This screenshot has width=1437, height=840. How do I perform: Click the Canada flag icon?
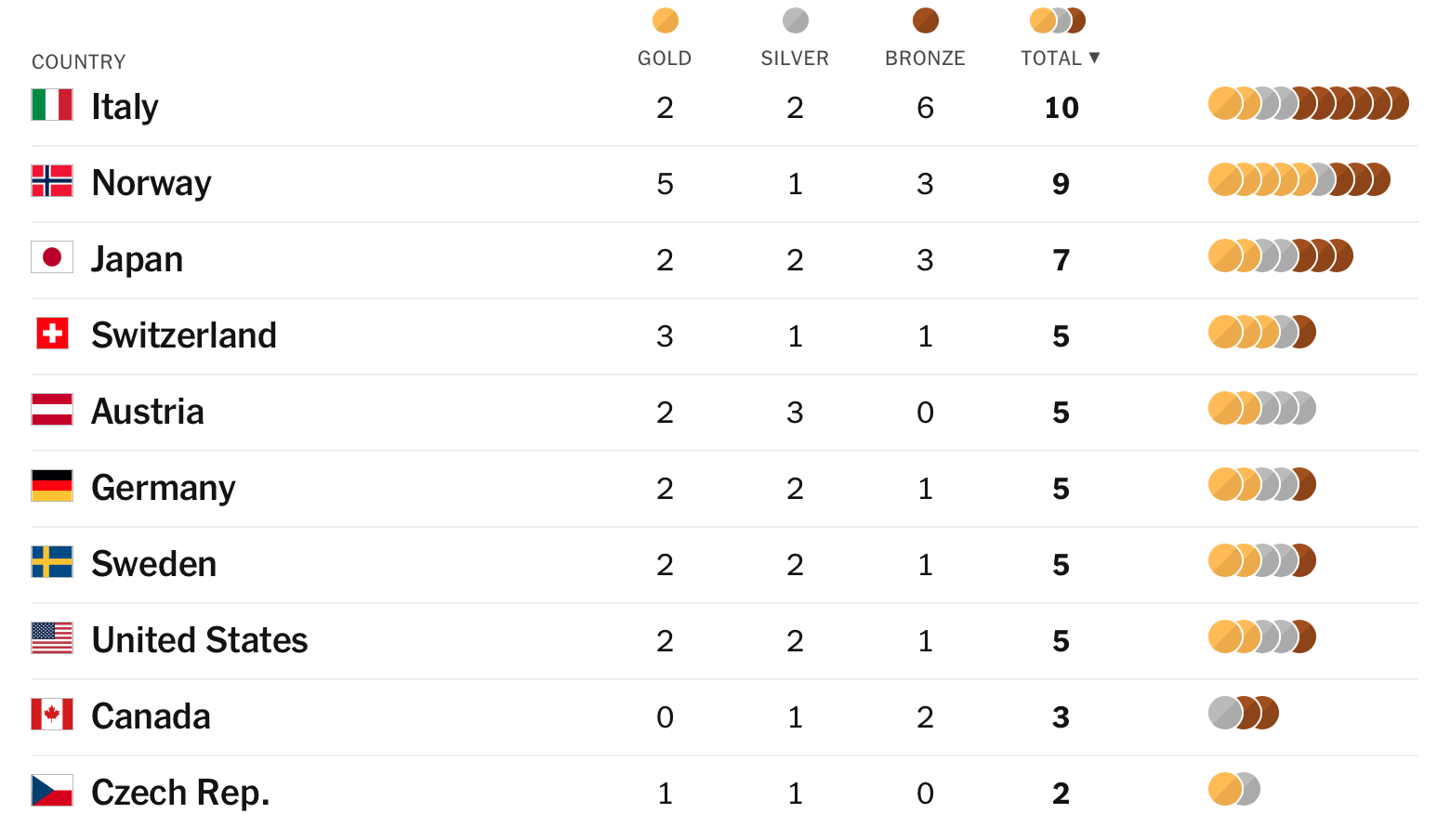click(52, 715)
